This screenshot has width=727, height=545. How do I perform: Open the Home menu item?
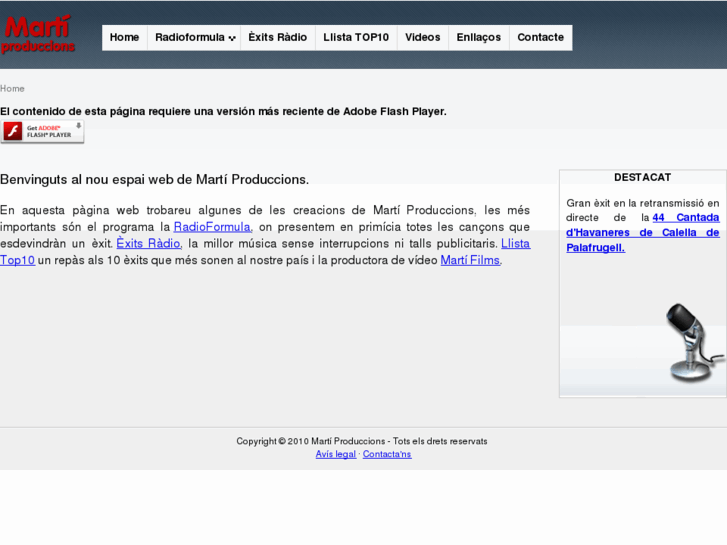coord(124,38)
